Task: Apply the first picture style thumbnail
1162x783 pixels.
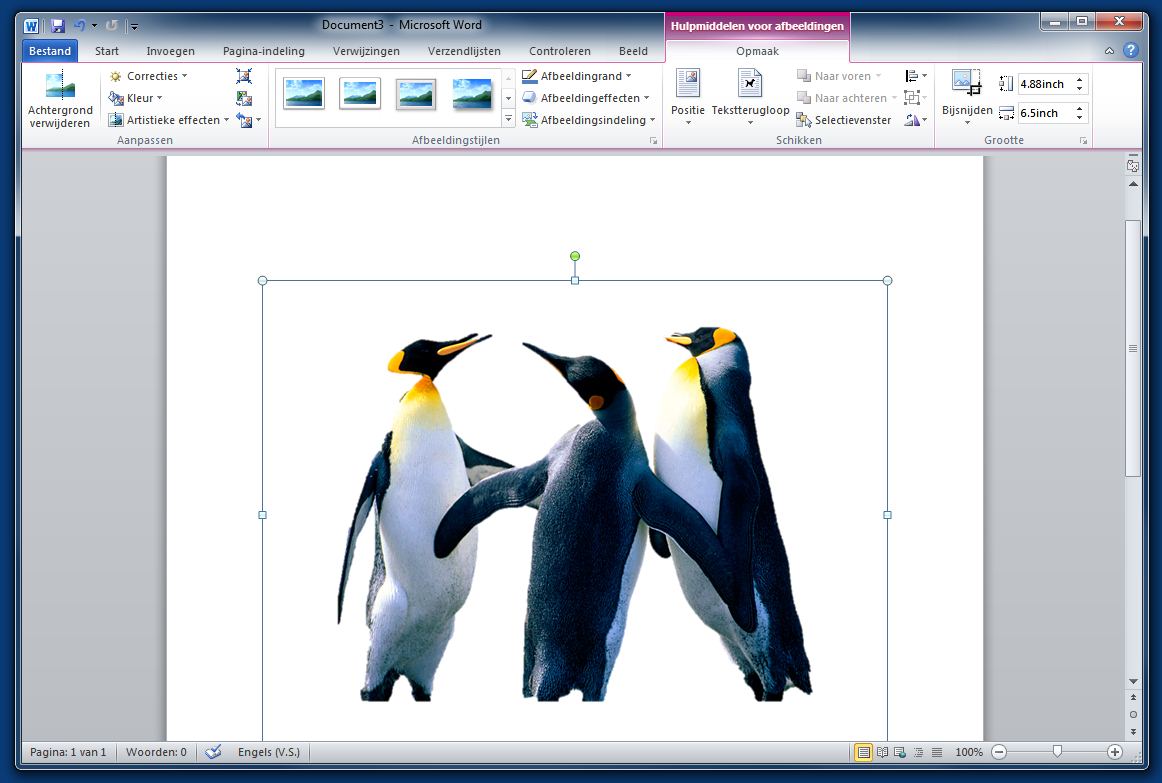Action: point(304,94)
